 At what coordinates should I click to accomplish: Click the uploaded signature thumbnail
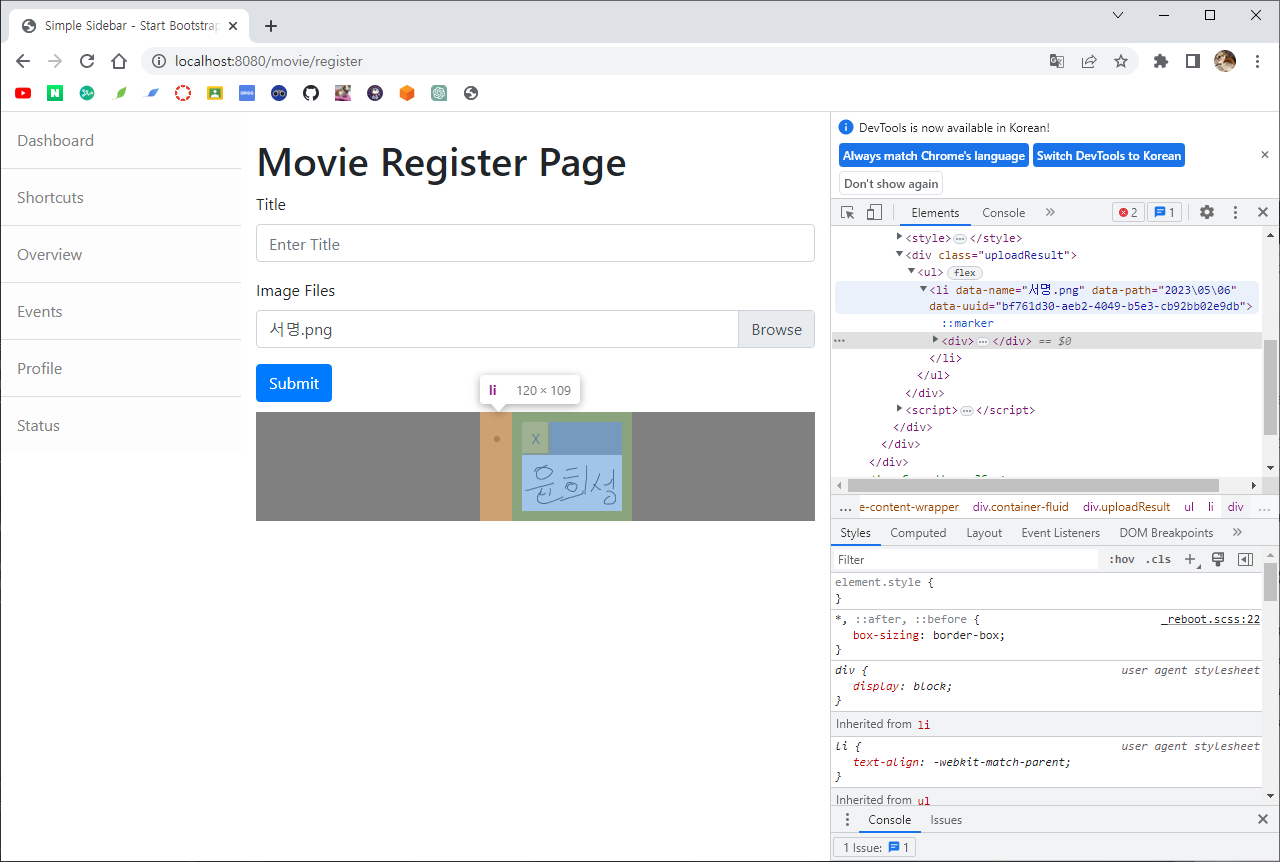(x=572, y=483)
